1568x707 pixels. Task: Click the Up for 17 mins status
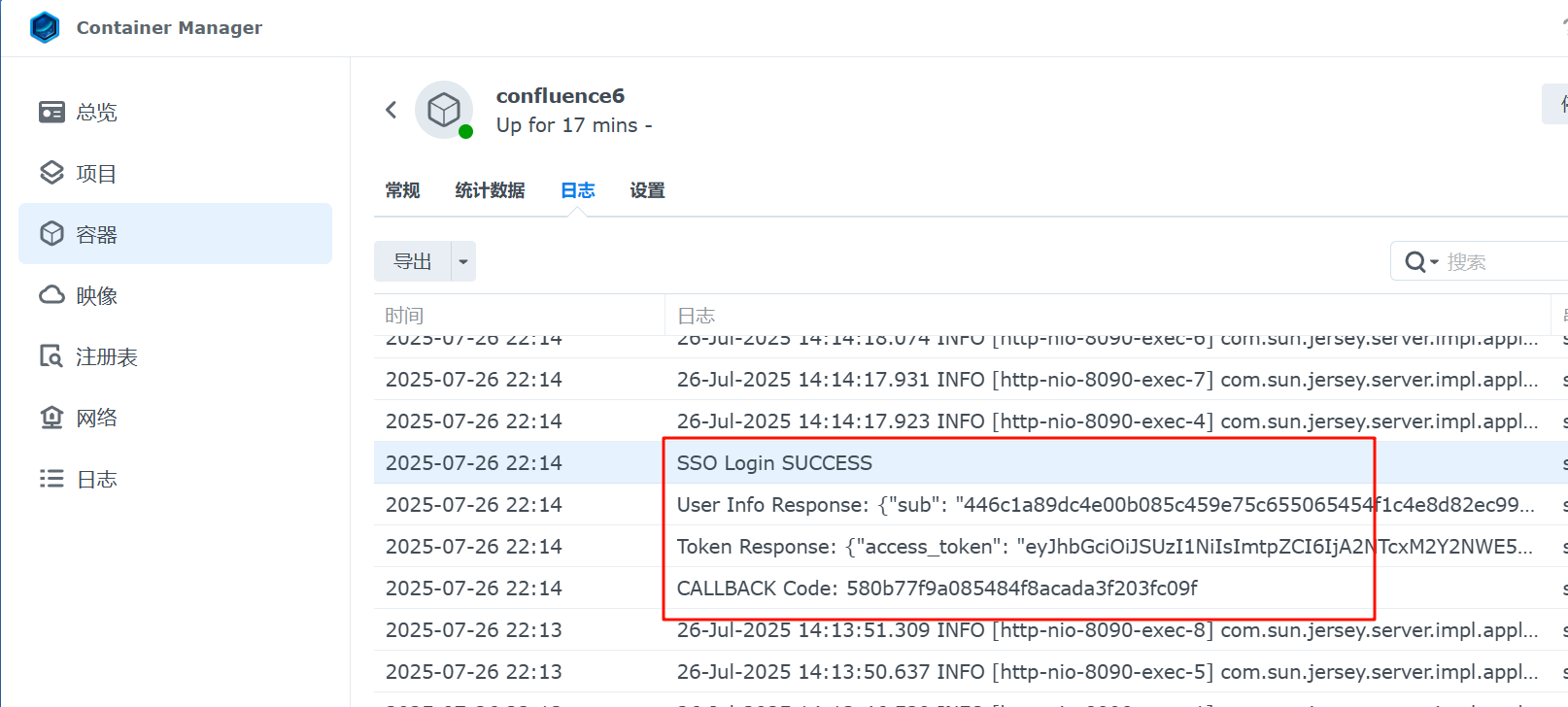[x=574, y=125]
